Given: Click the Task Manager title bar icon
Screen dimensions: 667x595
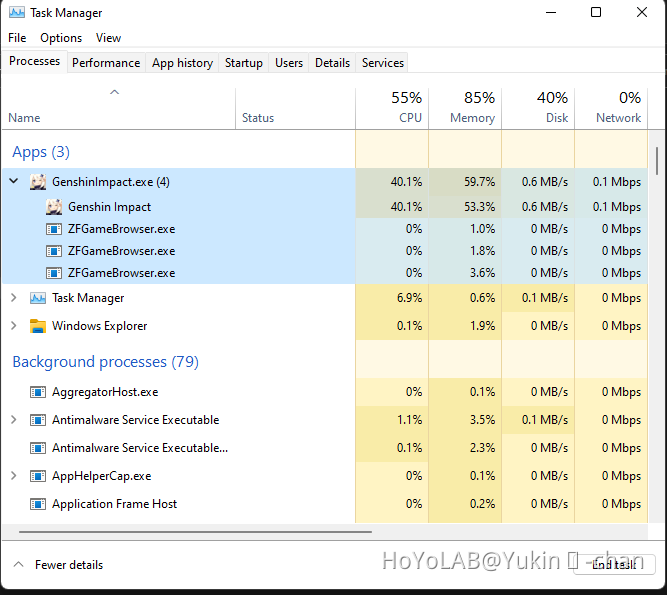Looking at the screenshot, I should pyautogui.click(x=17, y=12).
